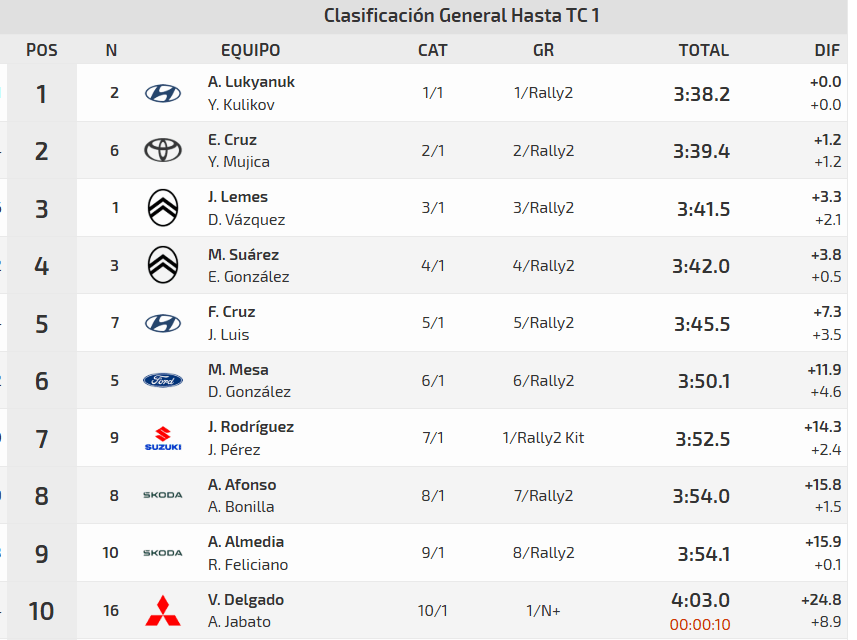Click the Toyota logo beside E. Cruz
This screenshot has width=857, height=640.
[163, 150]
